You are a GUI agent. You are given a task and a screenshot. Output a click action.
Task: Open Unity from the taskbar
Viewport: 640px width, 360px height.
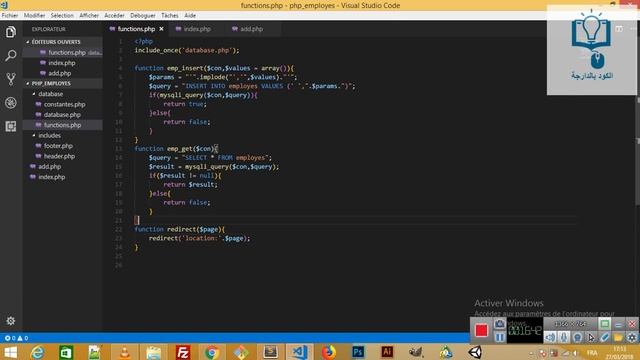pyautogui.click(x=475, y=352)
